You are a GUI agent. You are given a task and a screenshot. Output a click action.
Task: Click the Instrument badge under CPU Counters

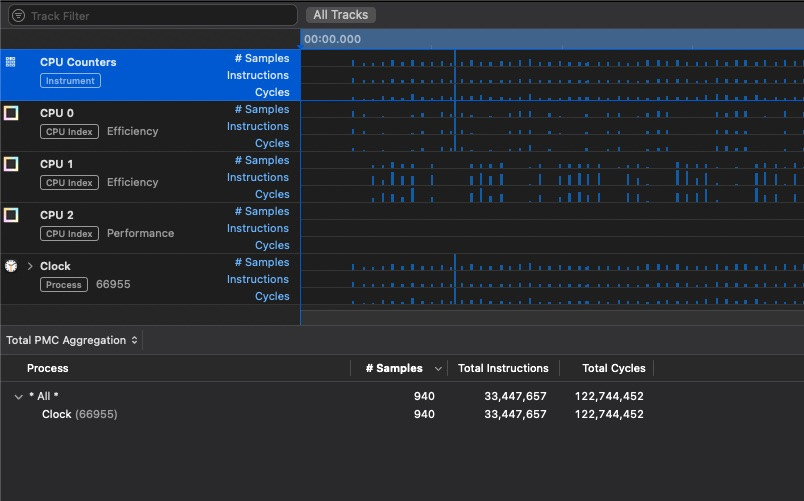70,81
